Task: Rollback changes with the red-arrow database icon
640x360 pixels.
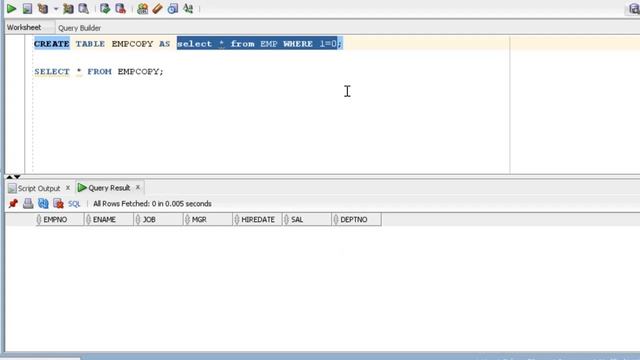Action: click(120, 9)
